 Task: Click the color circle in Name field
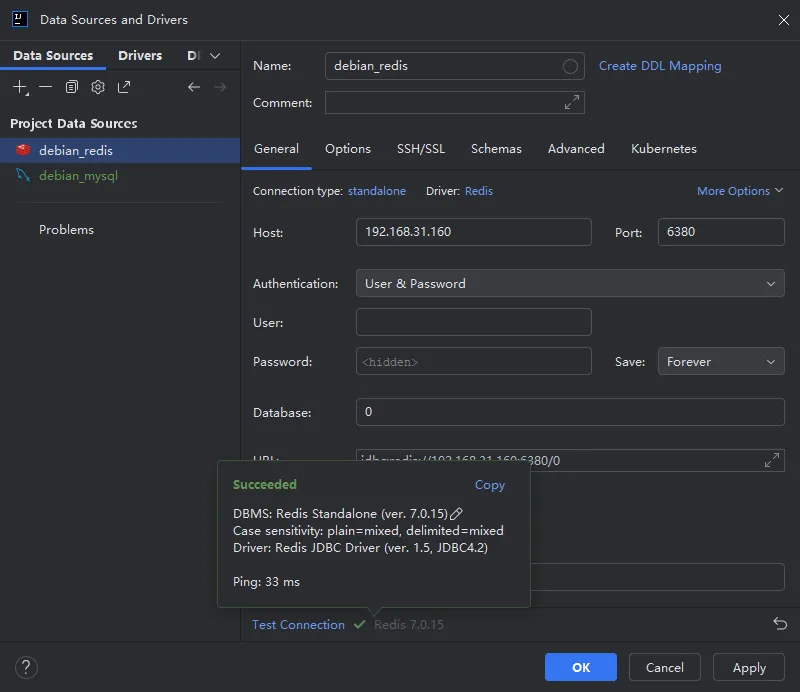(570, 66)
